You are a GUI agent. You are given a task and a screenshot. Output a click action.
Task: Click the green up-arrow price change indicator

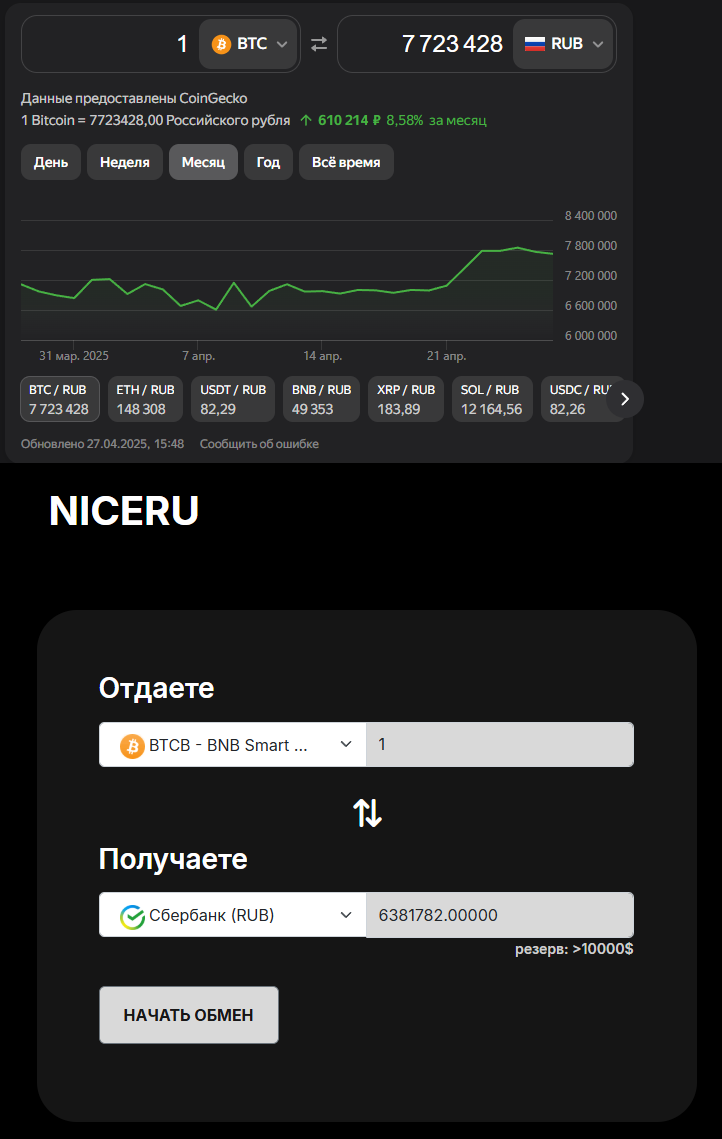point(306,121)
